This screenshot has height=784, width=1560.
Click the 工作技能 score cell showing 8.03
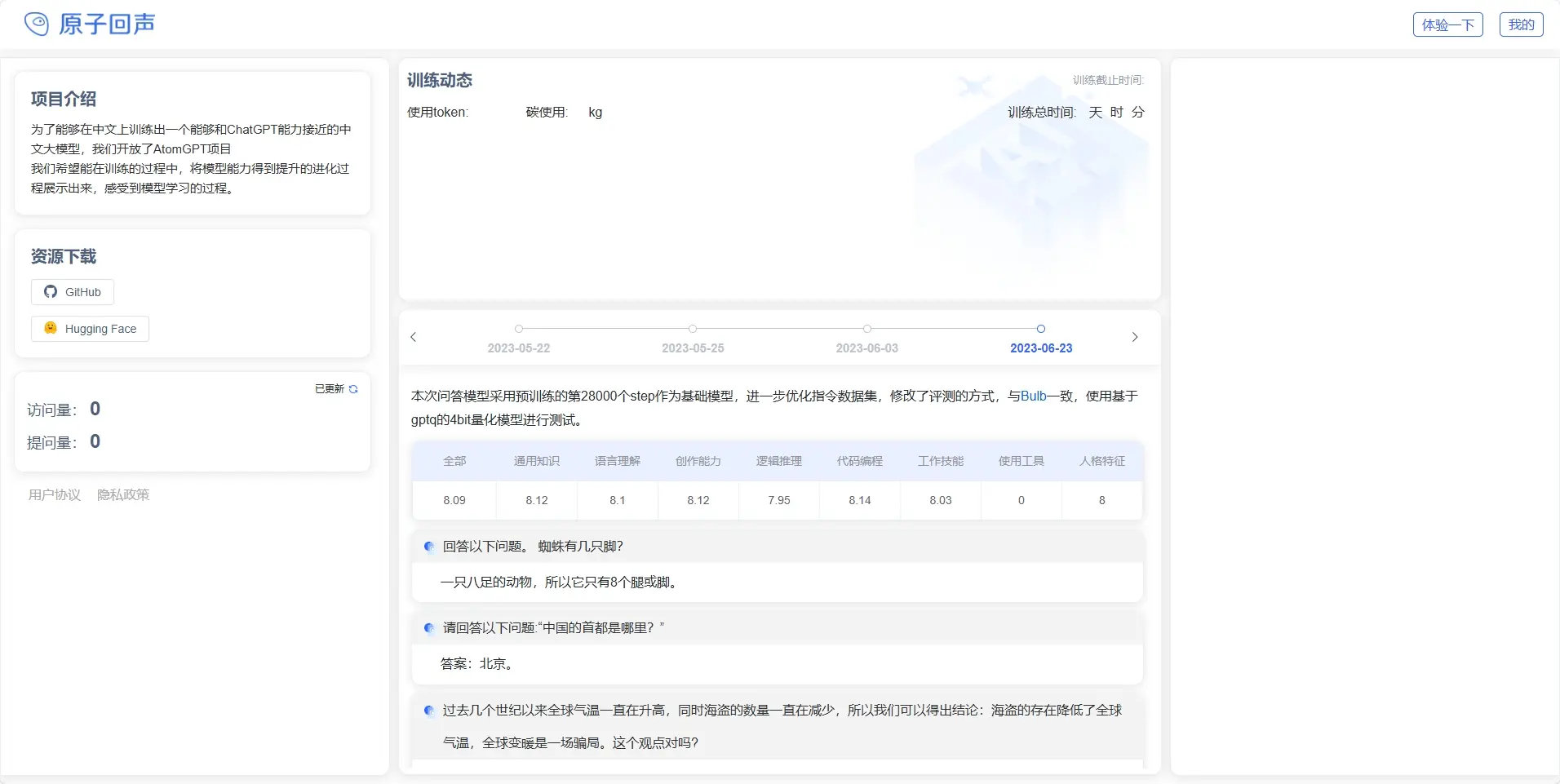coord(940,500)
